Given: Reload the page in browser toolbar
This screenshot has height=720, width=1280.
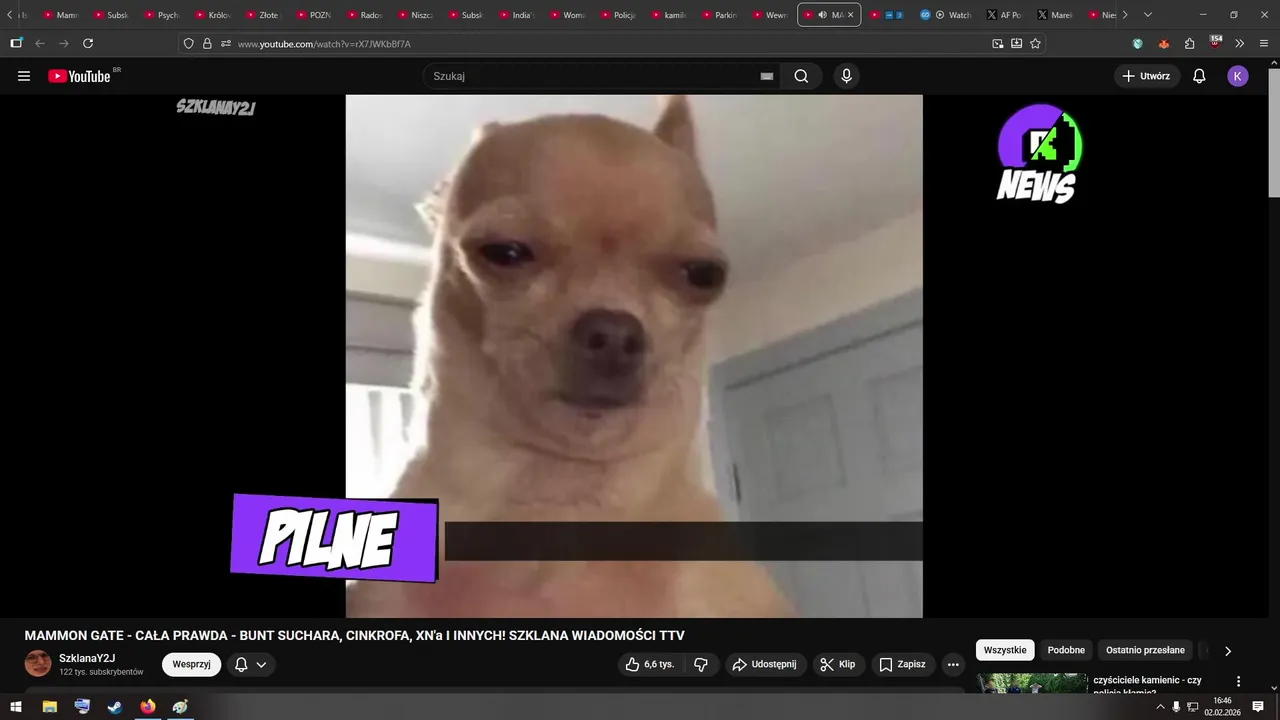Looking at the screenshot, I should (x=88, y=43).
